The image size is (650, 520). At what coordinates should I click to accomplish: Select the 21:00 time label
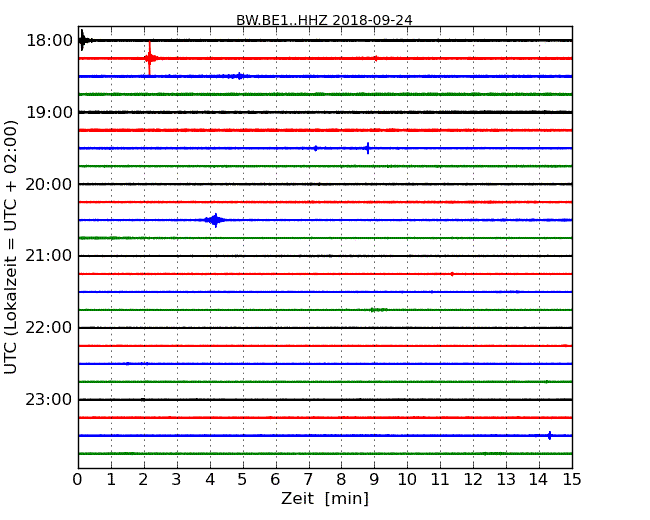tap(49, 256)
